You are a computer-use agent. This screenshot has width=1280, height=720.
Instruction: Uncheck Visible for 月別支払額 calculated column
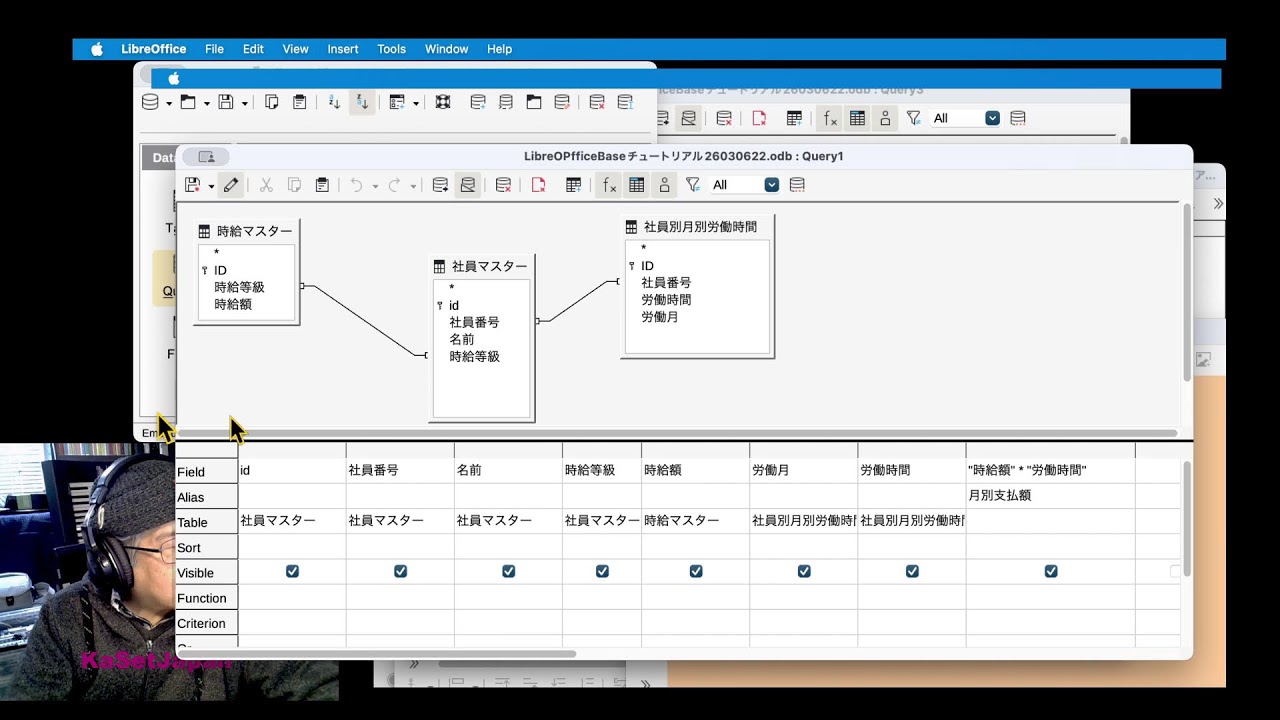pos(1051,571)
